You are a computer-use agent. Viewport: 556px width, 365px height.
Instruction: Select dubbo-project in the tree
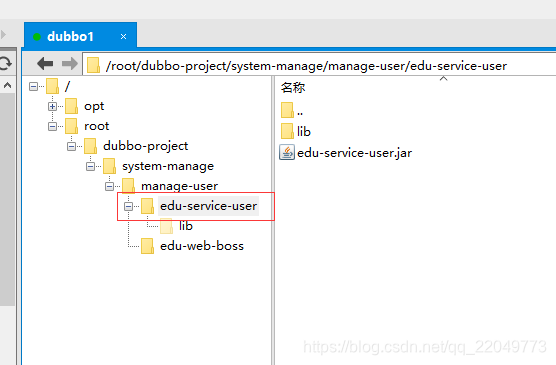145,146
